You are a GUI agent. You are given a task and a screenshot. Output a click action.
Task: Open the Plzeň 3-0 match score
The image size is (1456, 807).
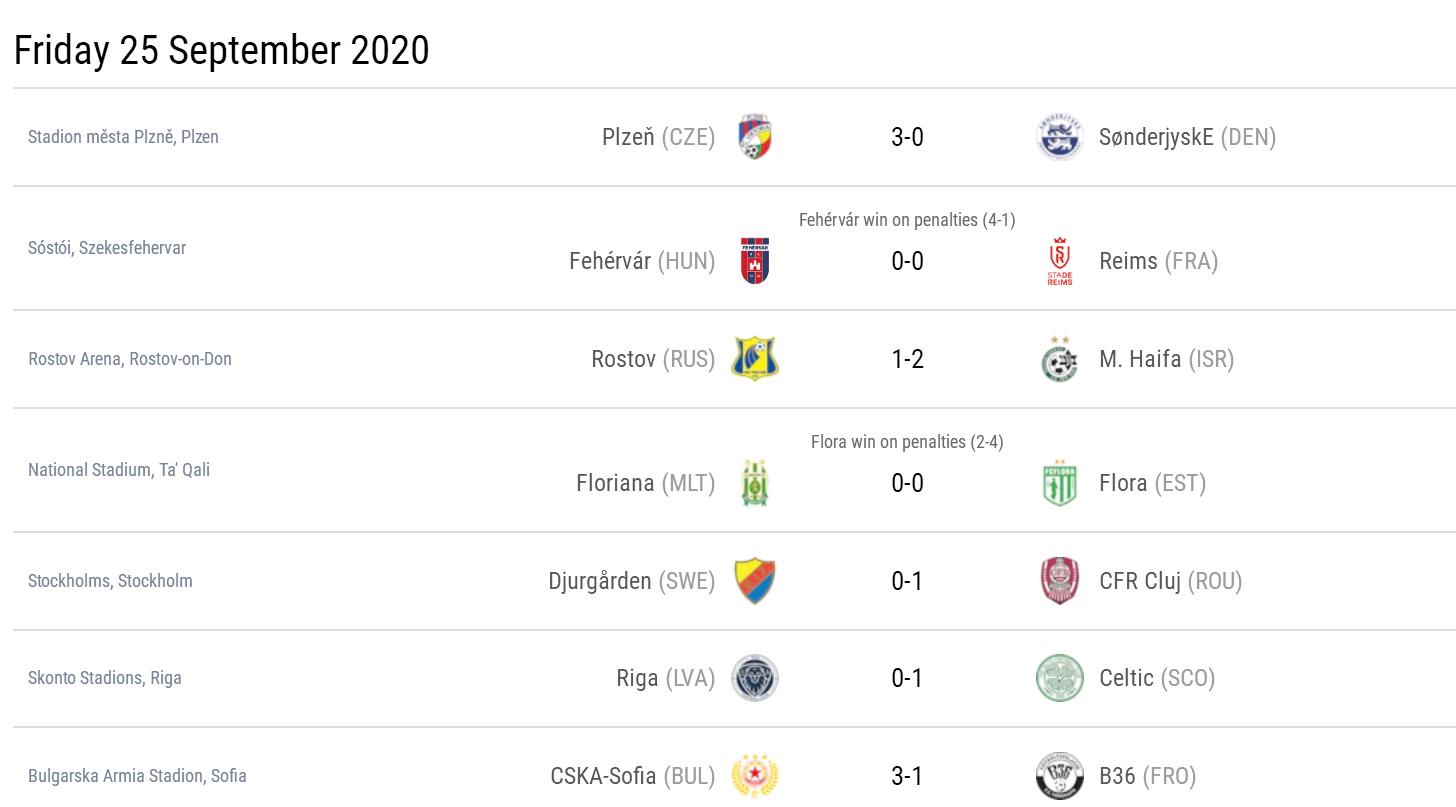[907, 138]
